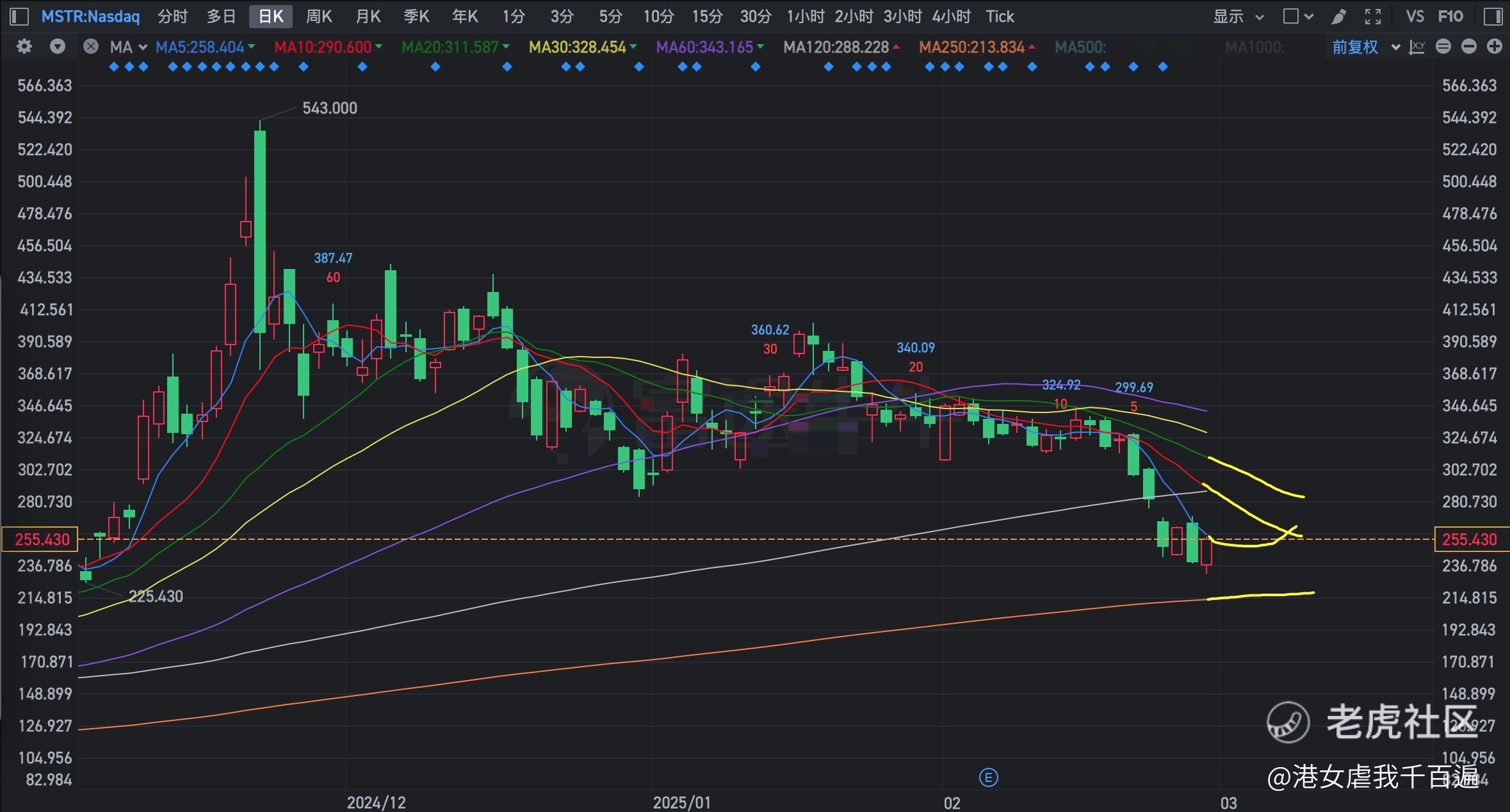Click the left 255.430 current price tag
This screenshot has width=1510, height=812.
pos(40,539)
